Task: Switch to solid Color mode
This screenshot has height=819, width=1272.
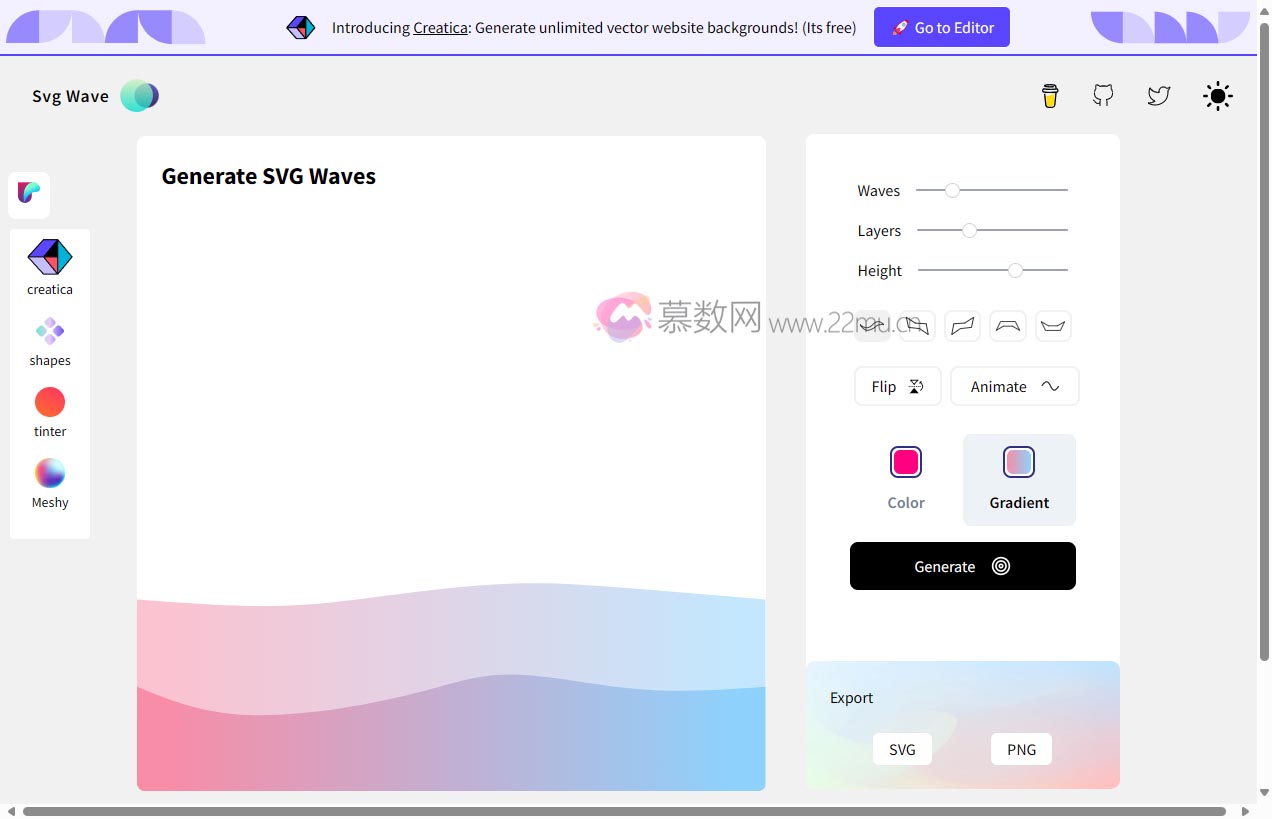Action: point(905,478)
